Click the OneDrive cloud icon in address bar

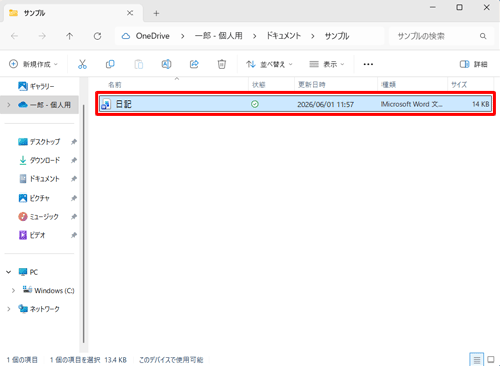coord(126,36)
